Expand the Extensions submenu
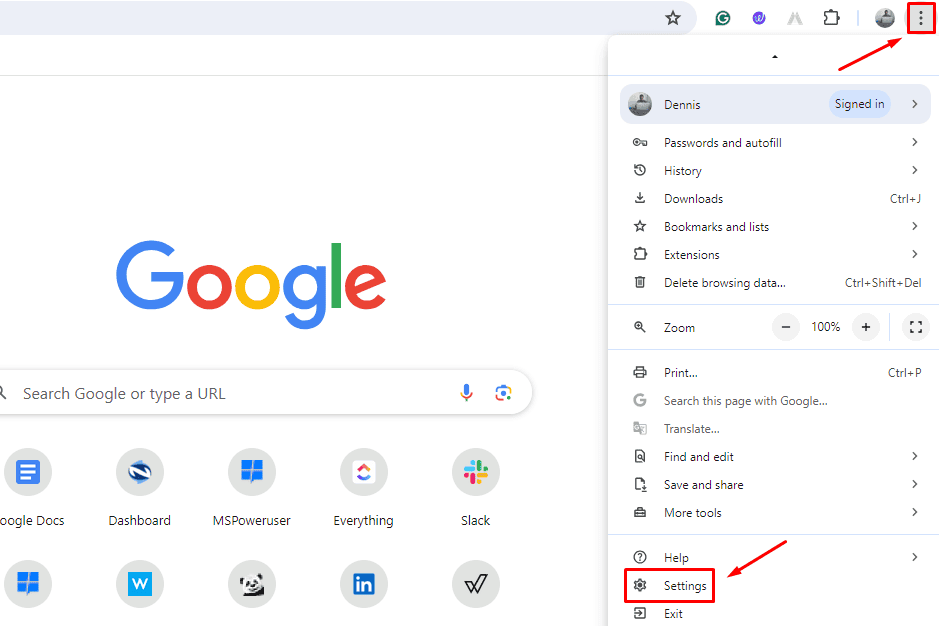 tap(775, 255)
